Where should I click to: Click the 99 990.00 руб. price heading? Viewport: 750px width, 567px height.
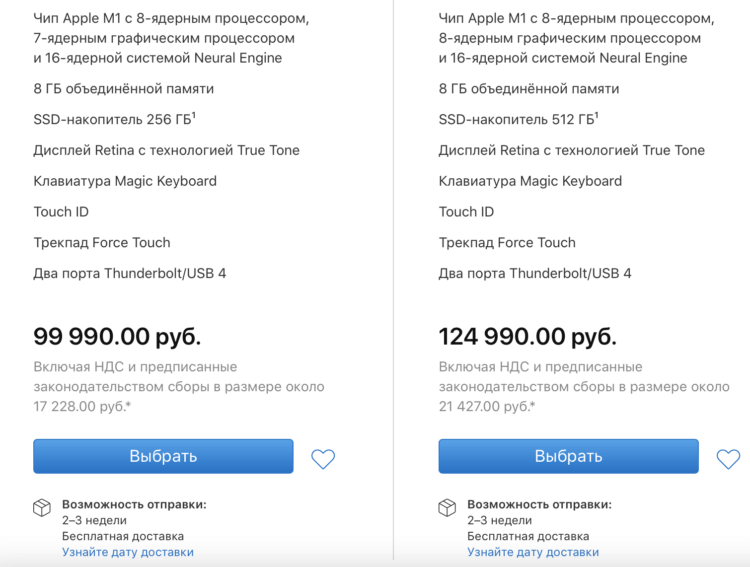coord(117,336)
